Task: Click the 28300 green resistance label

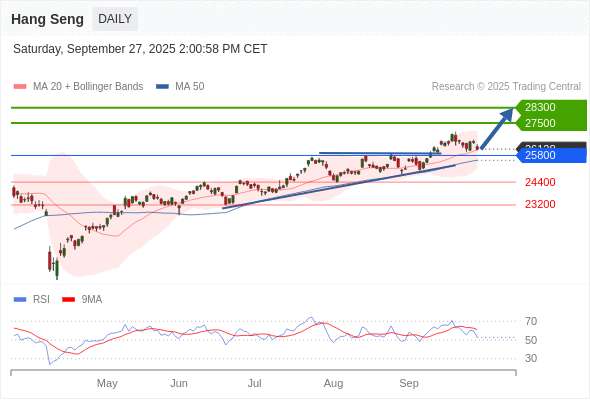Action: [551, 107]
